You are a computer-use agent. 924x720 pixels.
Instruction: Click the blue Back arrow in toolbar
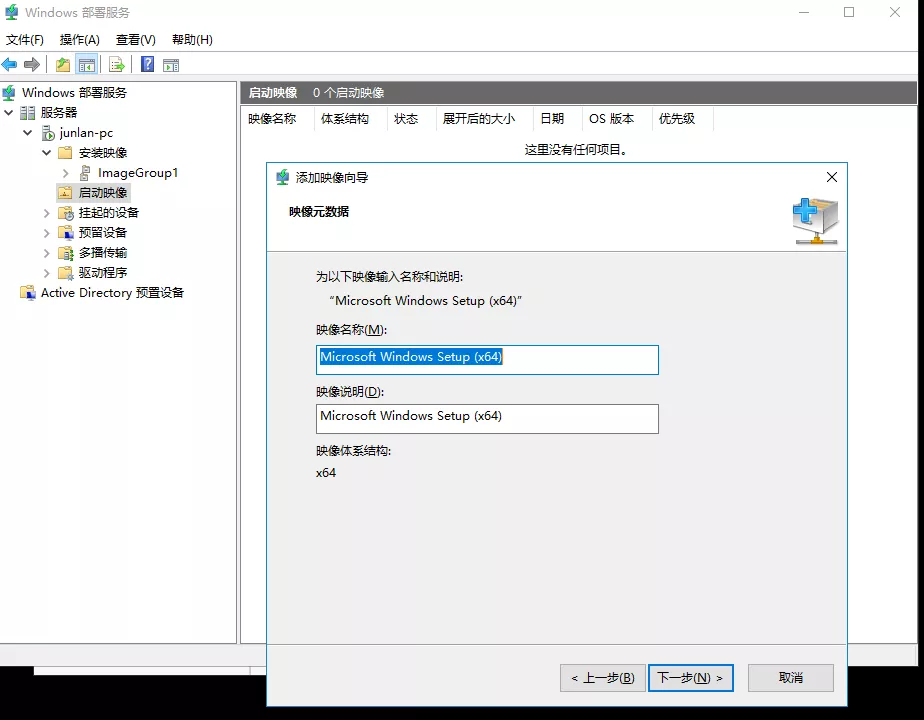[x=10, y=65]
